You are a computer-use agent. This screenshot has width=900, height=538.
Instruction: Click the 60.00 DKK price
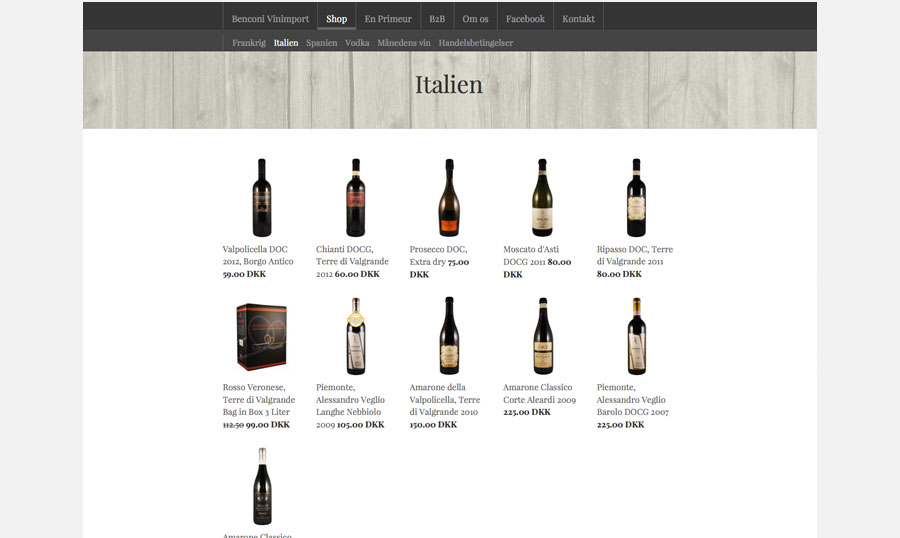pyautogui.click(x=357, y=274)
